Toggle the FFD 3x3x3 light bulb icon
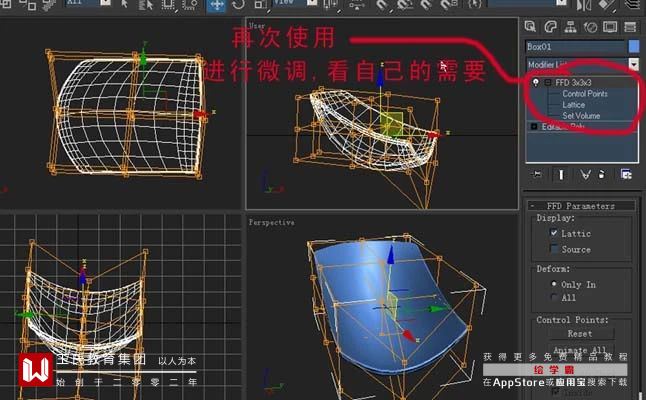Image resolution: width=646 pixels, height=400 pixels. coord(536,82)
